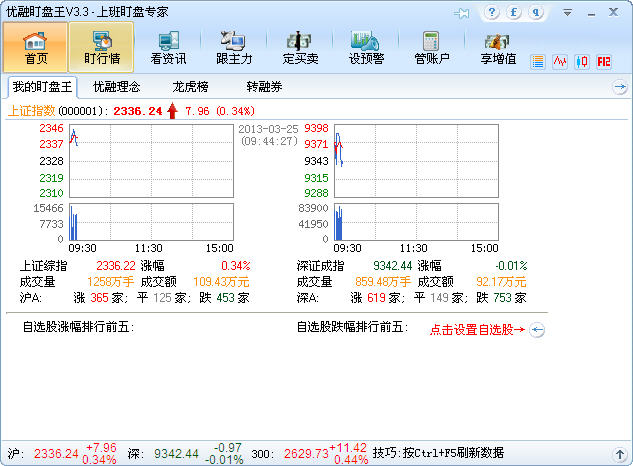This screenshot has width=633, height=466.
Task: Click the 上证指数 index label
Action: (31, 111)
